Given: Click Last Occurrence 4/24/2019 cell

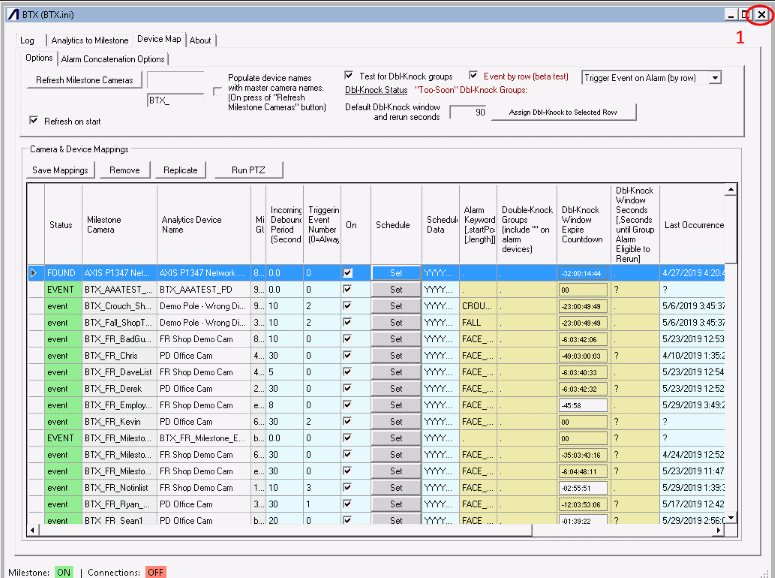Looking at the screenshot, I should 692,455.
